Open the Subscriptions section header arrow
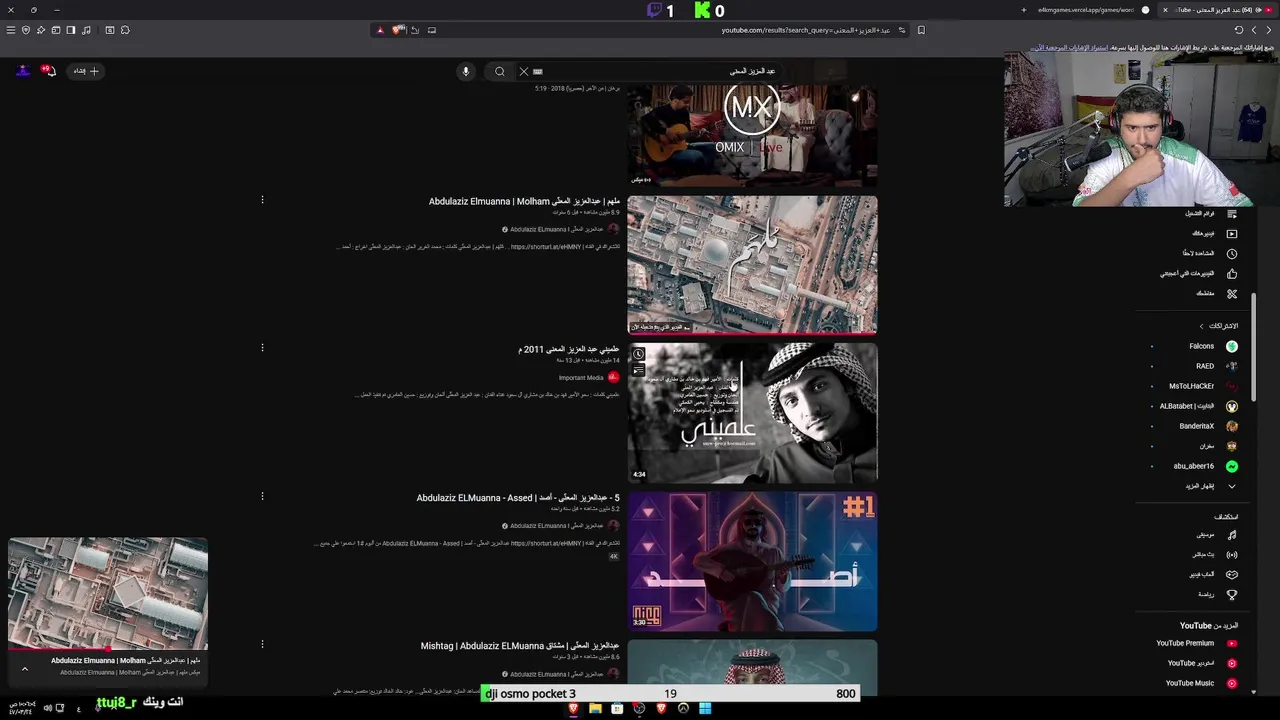The image size is (1280, 720). click(x=1201, y=326)
